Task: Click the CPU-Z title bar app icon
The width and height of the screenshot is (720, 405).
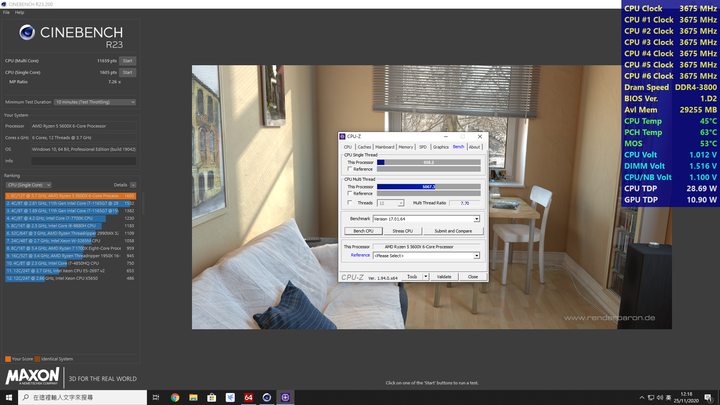Action: tap(342, 136)
